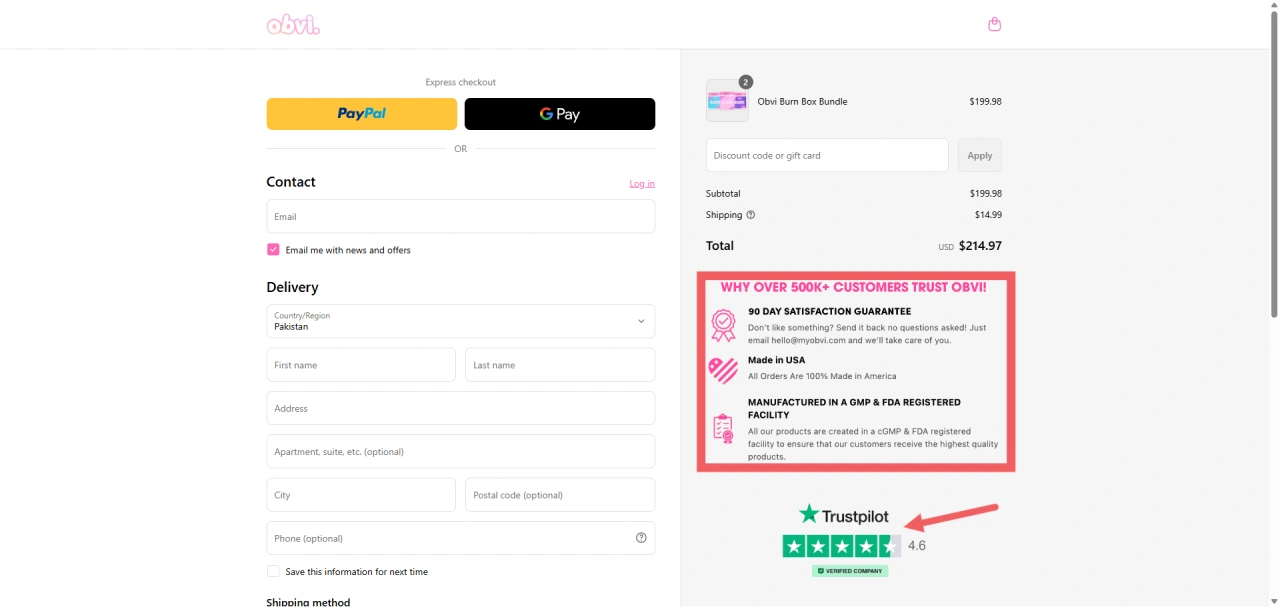This screenshot has height=607, width=1280.
Task: Click the Obvi Burn Box Bundle thumbnail
Action: [727, 101]
